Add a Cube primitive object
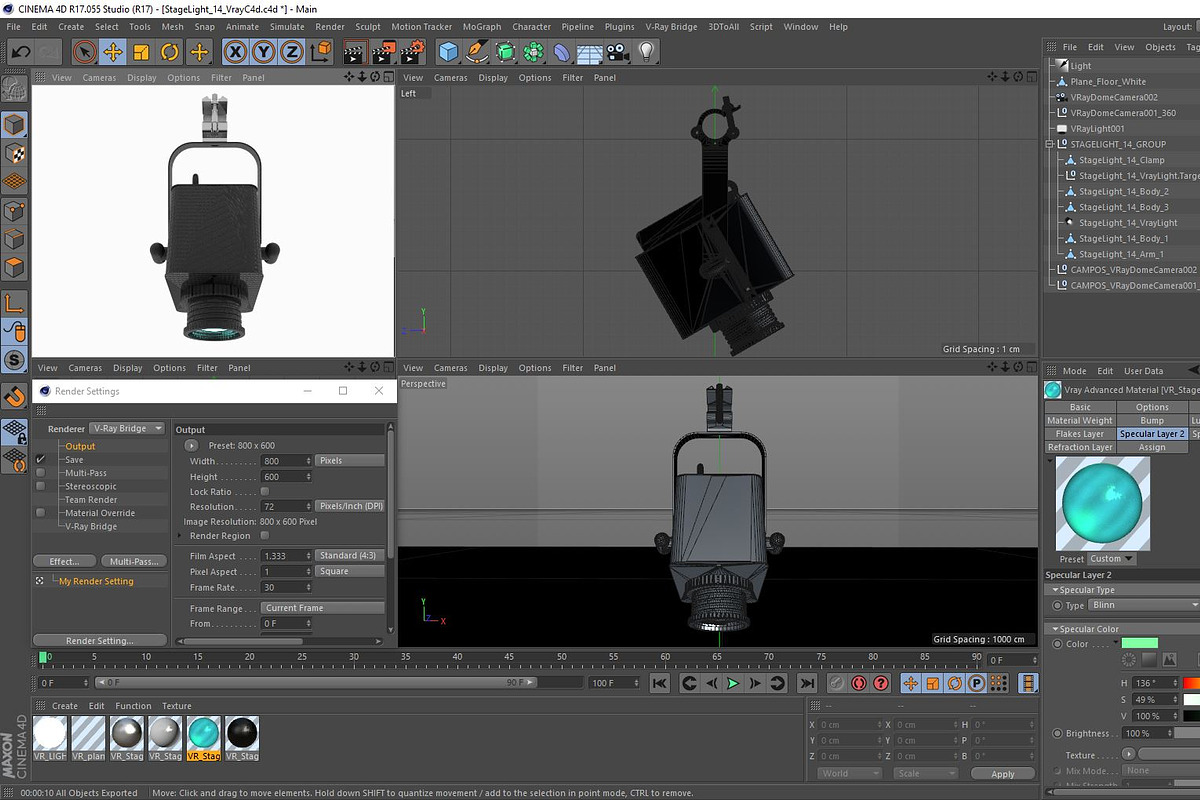This screenshot has height=800, width=1200. click(x=449, y=52)
